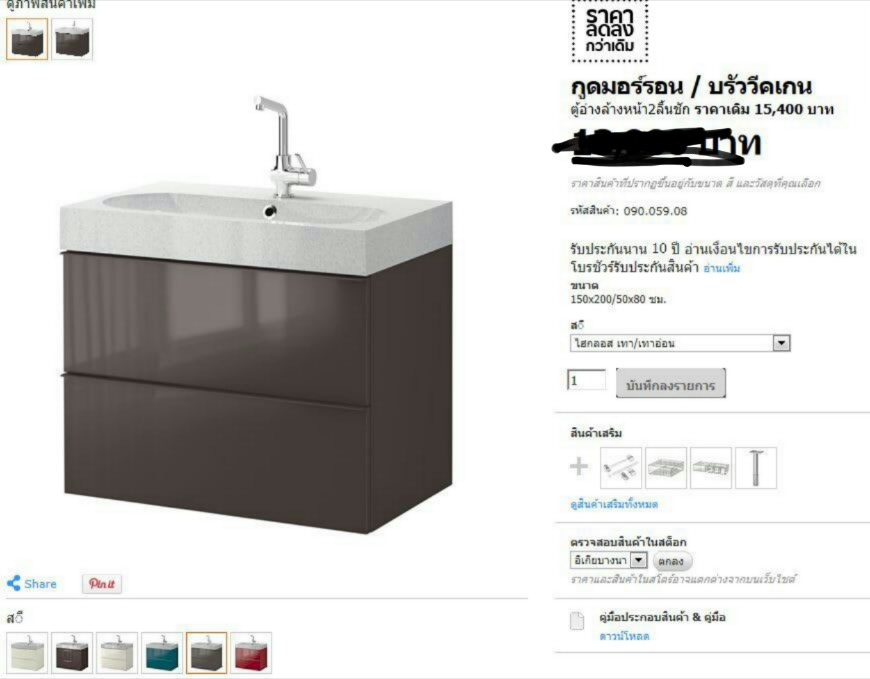Select the turquoise color swatch
The height and width of the screenshot is (679, 870).
pos(161,653)
